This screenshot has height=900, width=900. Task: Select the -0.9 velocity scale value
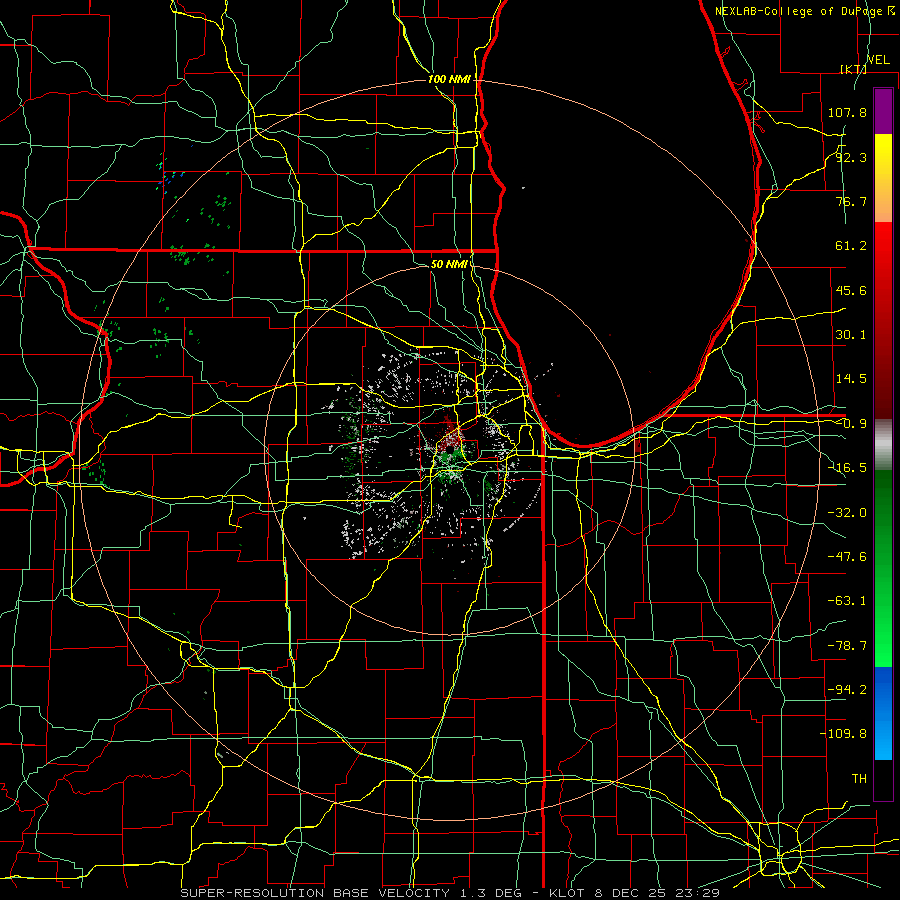(851, 424)
